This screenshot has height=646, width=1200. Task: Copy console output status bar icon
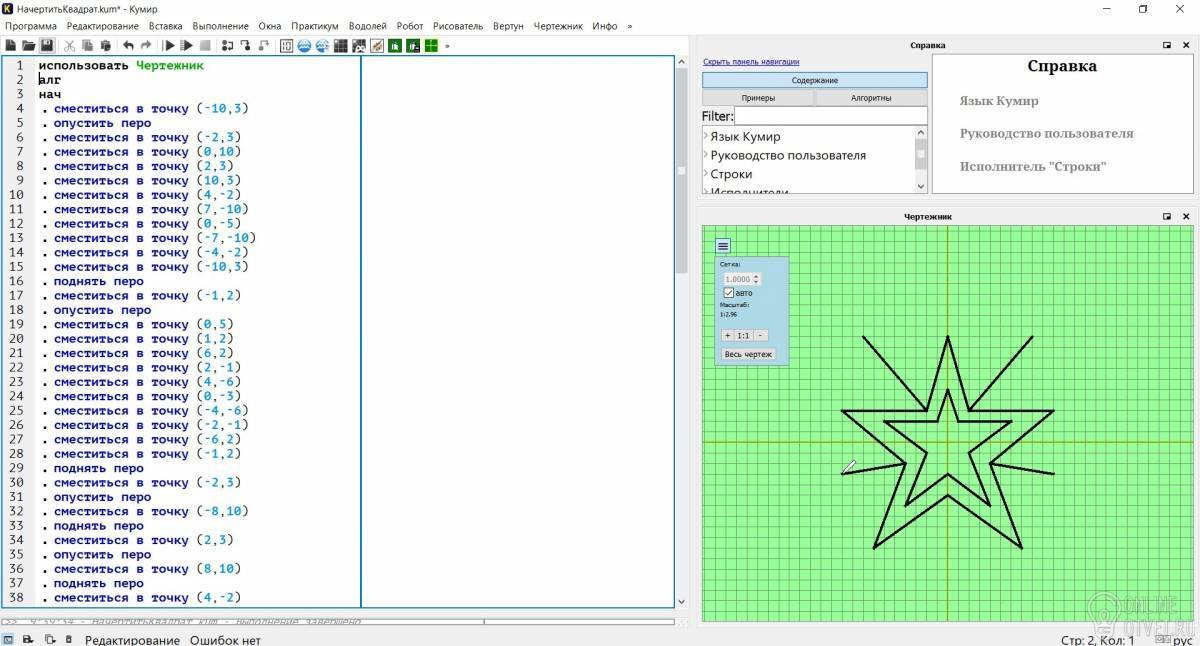(x=50, y=639)
